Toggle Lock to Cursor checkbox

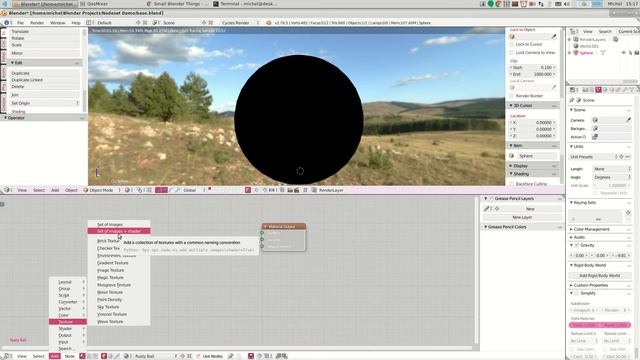click(512, 44)
